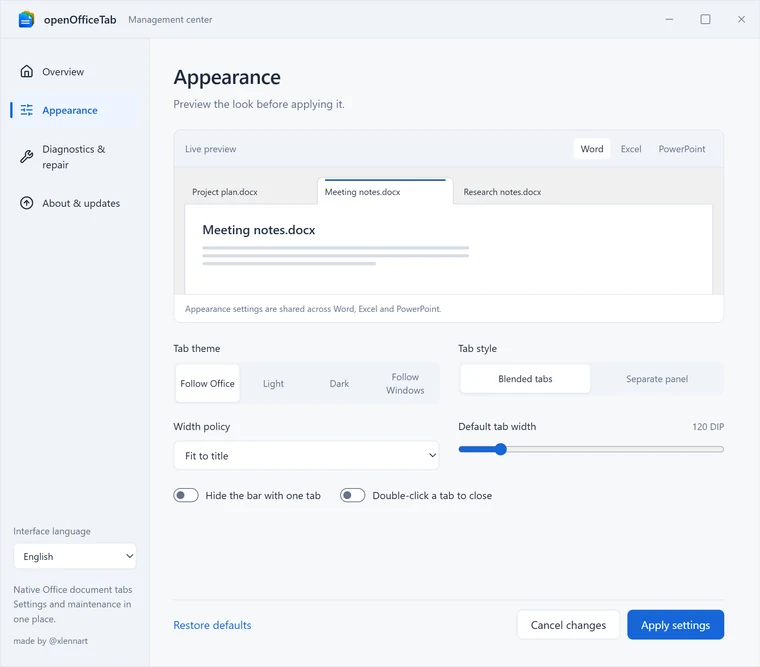Go to About & updates
The height and width of the screenshot is (667, 760).
[76, 203]
